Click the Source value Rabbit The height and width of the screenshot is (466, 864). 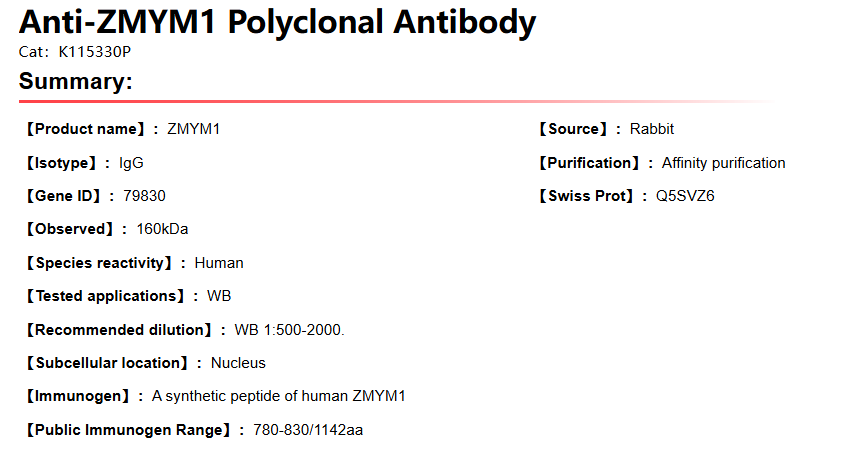(651, 129)
